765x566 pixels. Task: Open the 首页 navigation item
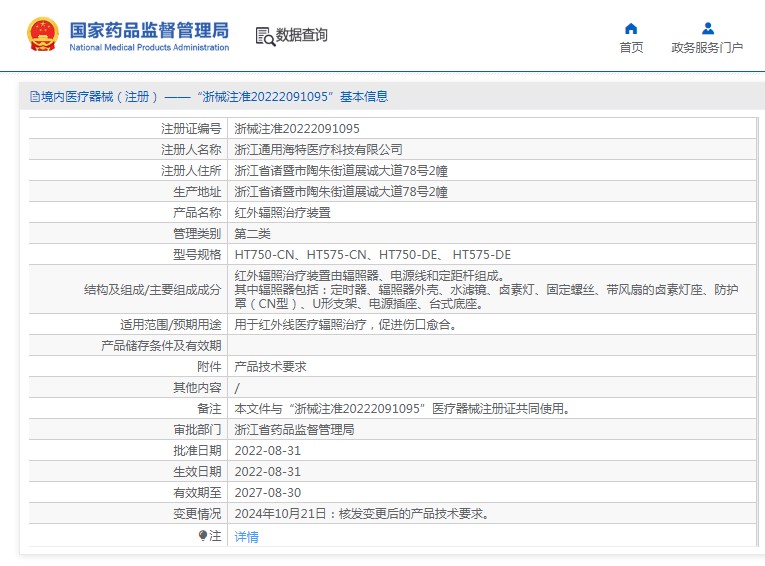click(x=631, y=47)
